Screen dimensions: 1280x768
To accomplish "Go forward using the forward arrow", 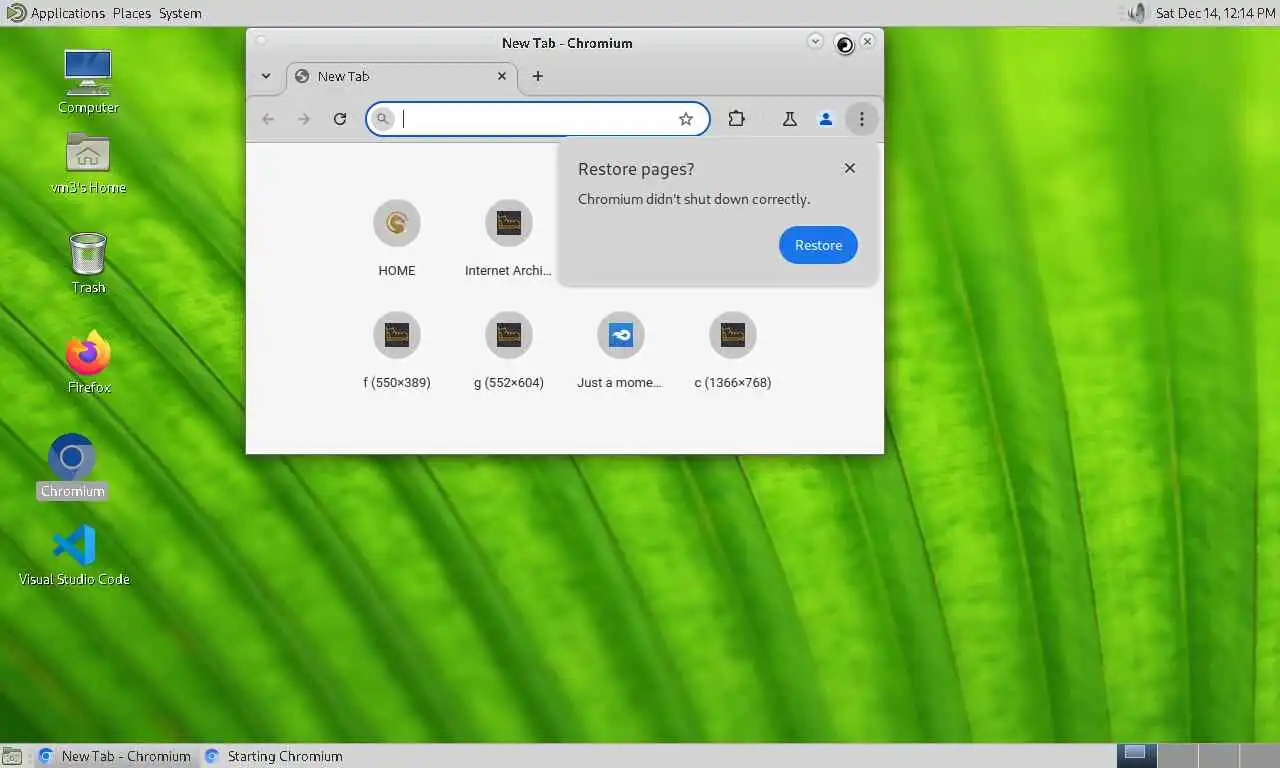I will (304, 119).
